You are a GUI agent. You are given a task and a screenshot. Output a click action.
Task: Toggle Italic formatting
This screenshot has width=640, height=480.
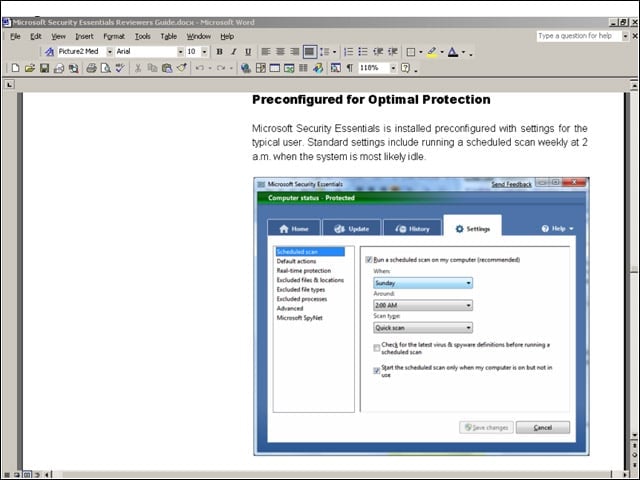[x=233, y=52]
